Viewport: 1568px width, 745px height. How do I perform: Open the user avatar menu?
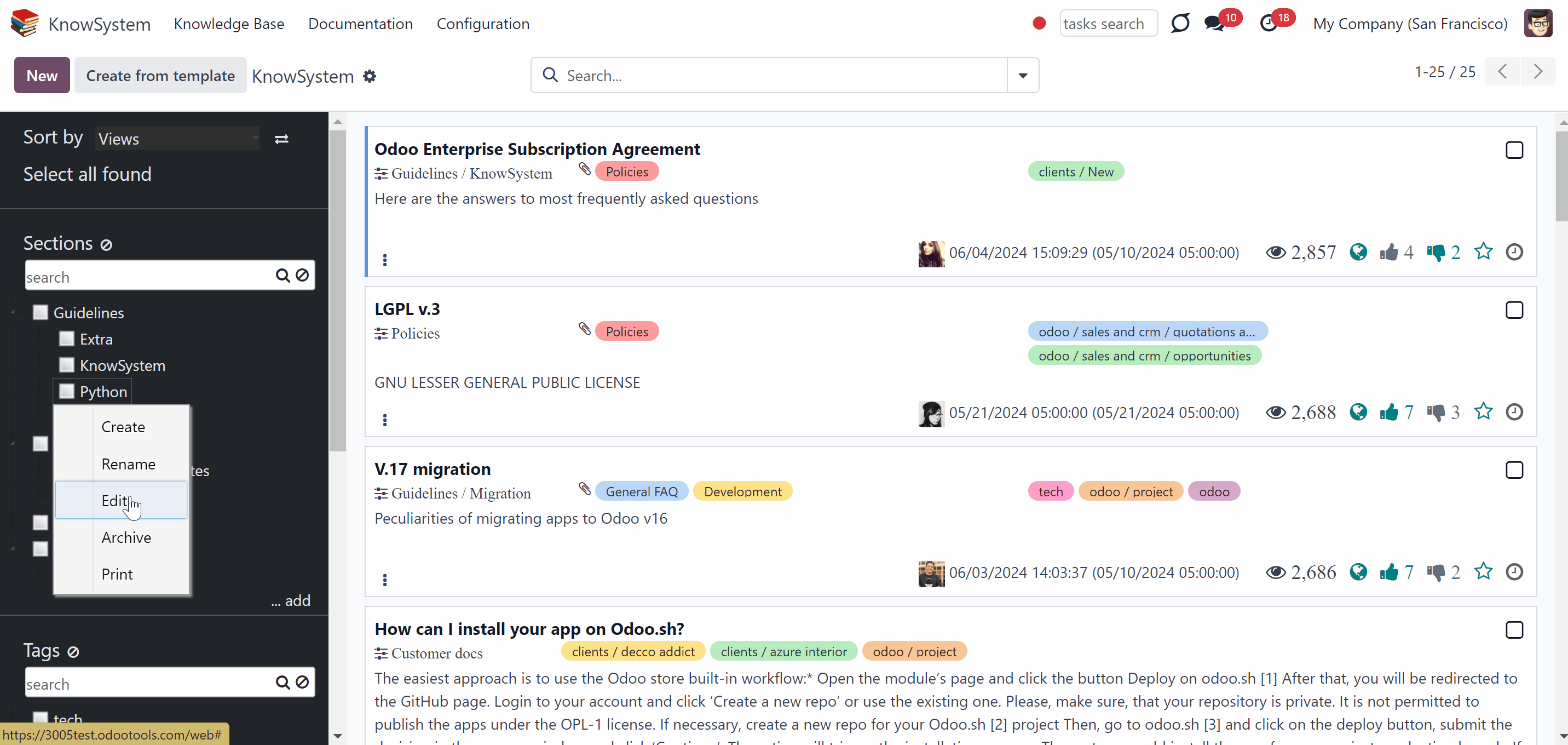click(1537, 23)
